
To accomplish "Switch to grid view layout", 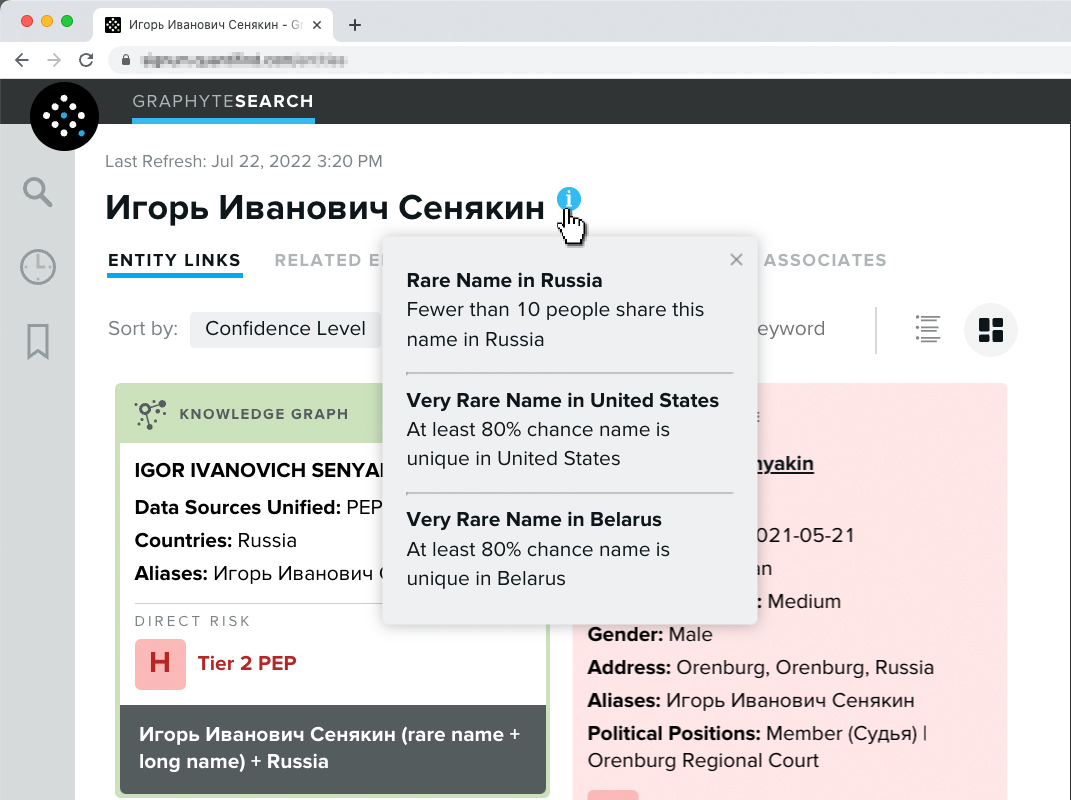I will tap(990, 329).
